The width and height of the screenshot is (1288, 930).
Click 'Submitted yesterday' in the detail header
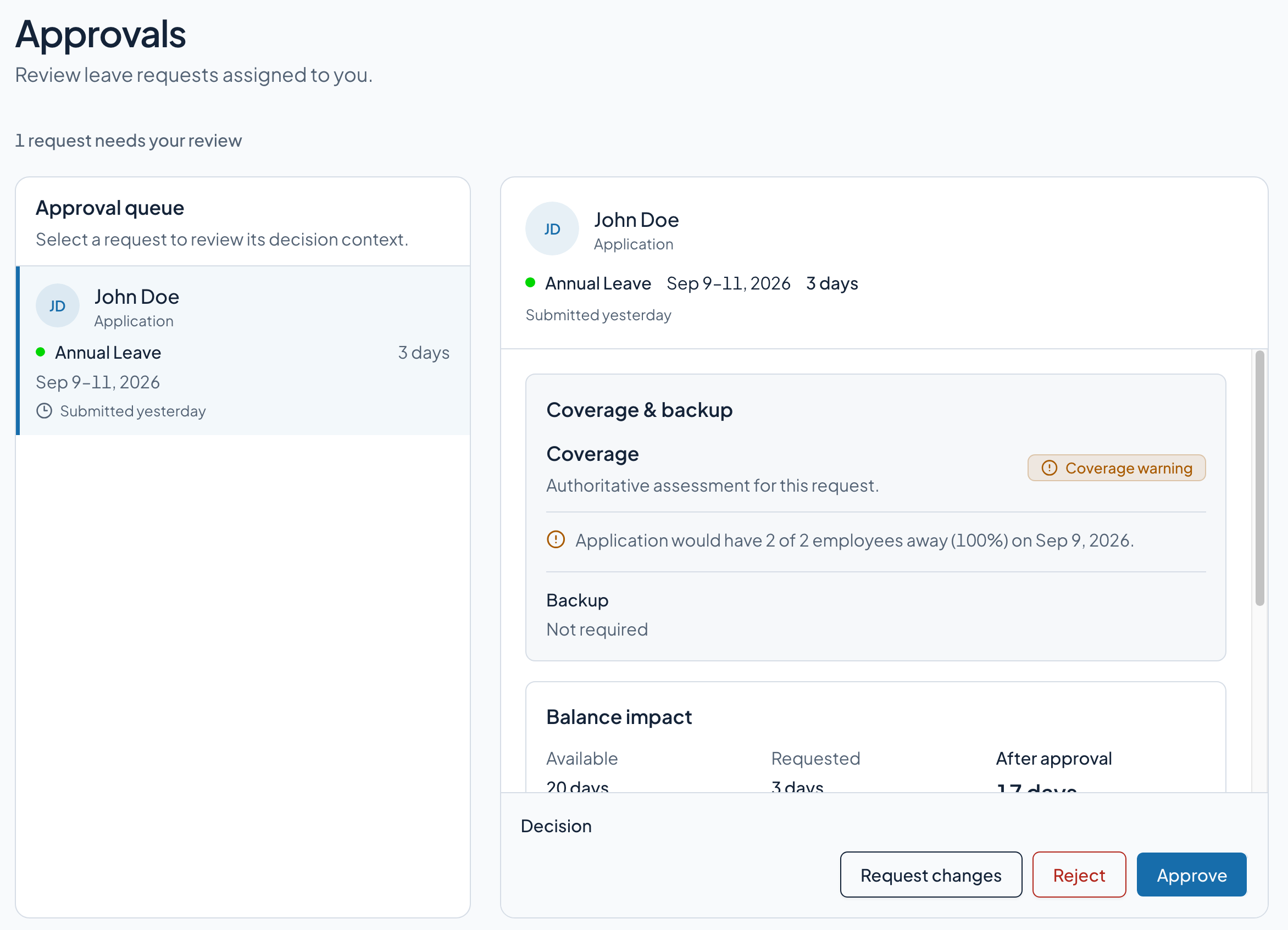598,315
